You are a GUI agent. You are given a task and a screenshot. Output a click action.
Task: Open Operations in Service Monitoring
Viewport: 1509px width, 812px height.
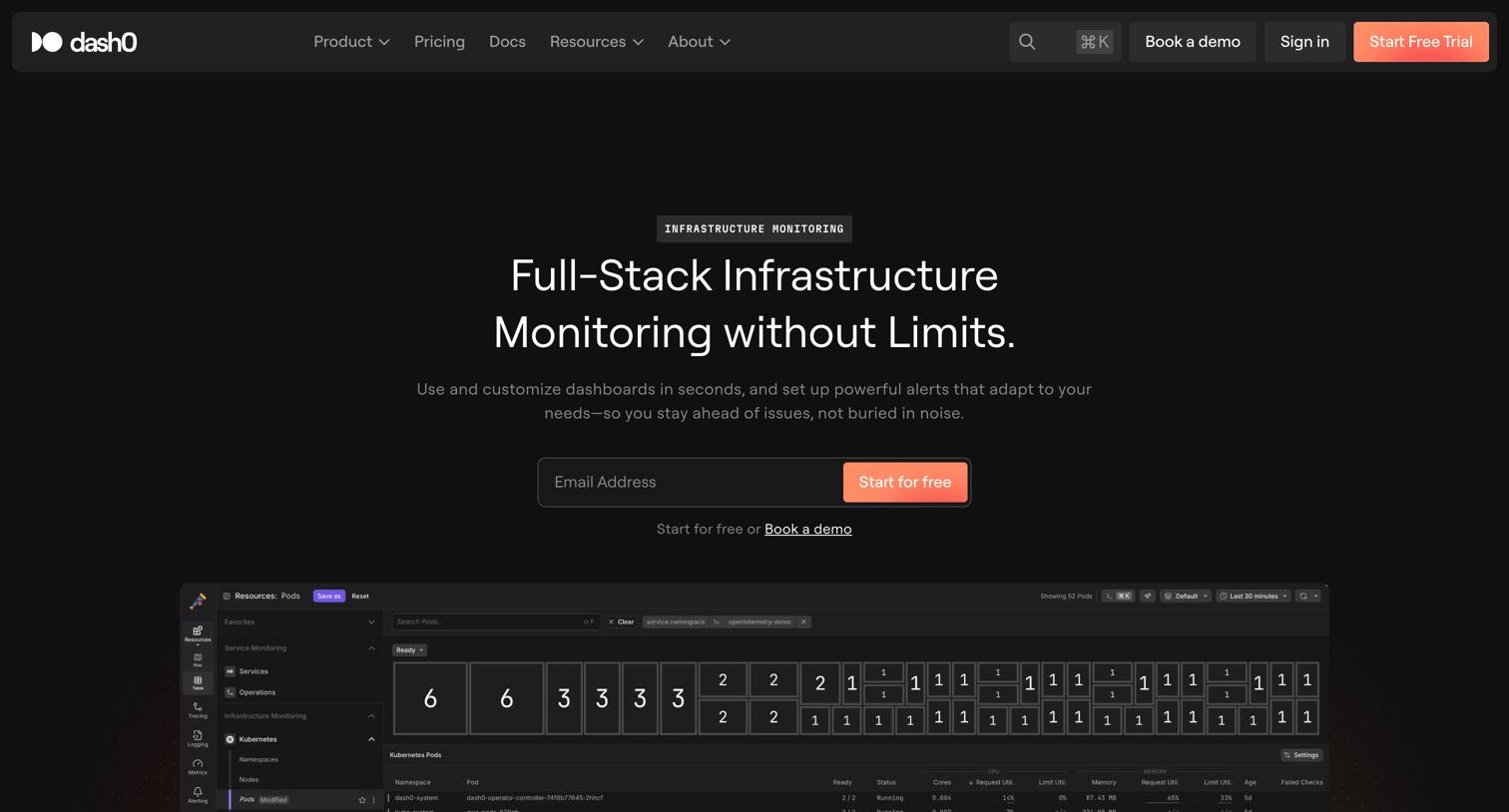[257, 692]
